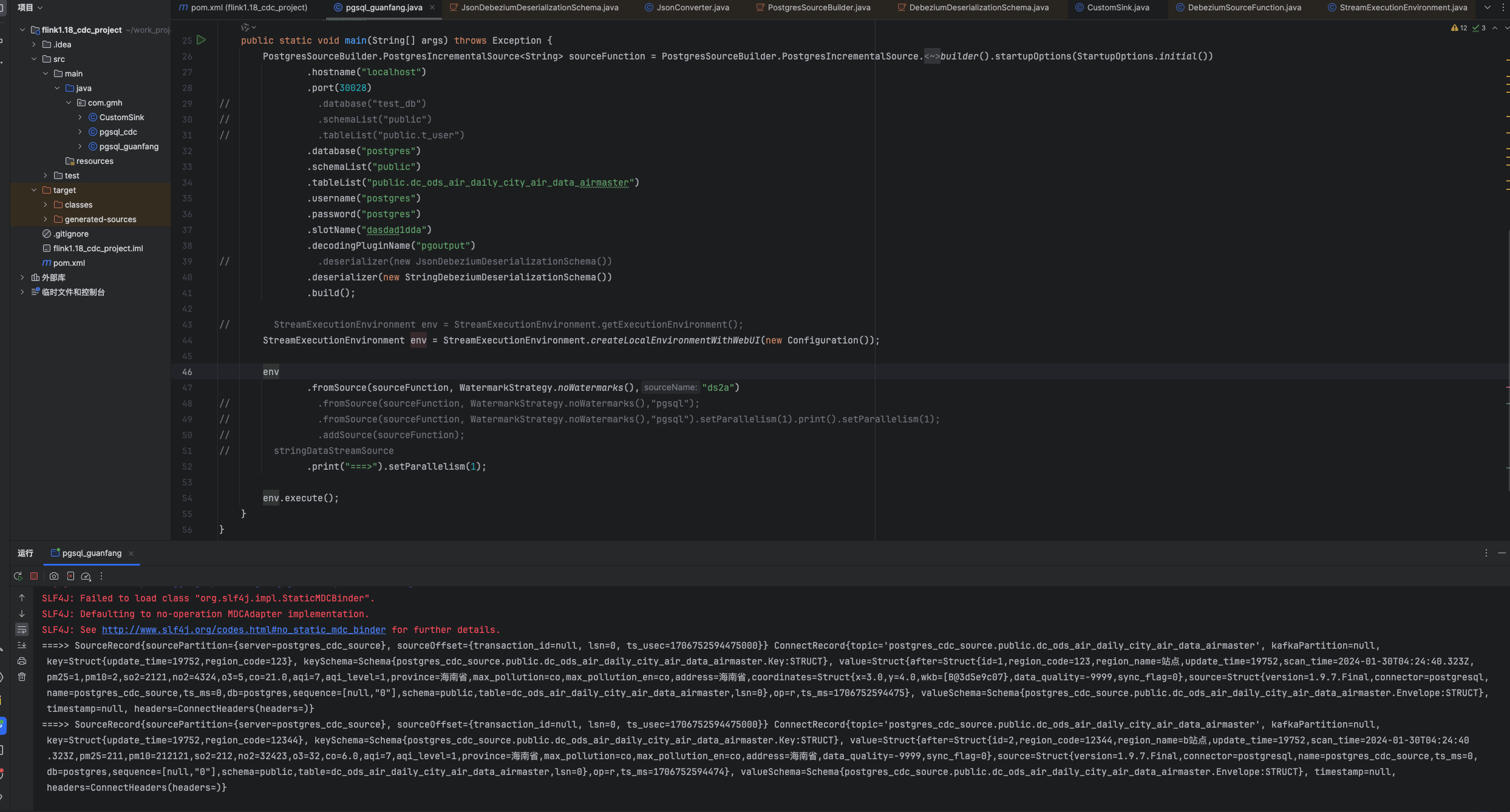Image resolution: width=1510 pixels, height=812 pixels.
Task: Close pgsql_guanfang.java editor tab
Action: point(432,7)
